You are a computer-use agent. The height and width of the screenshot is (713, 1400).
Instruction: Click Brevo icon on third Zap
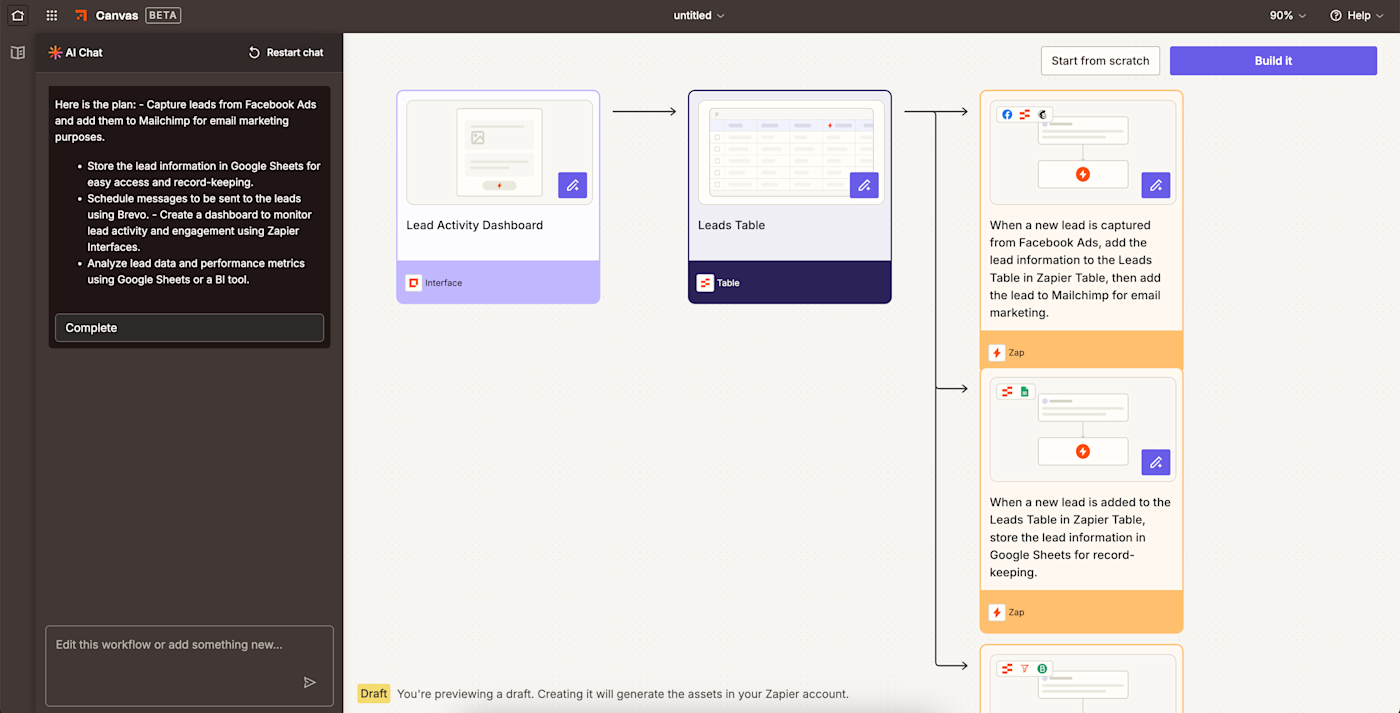[x=1042, y=669]
